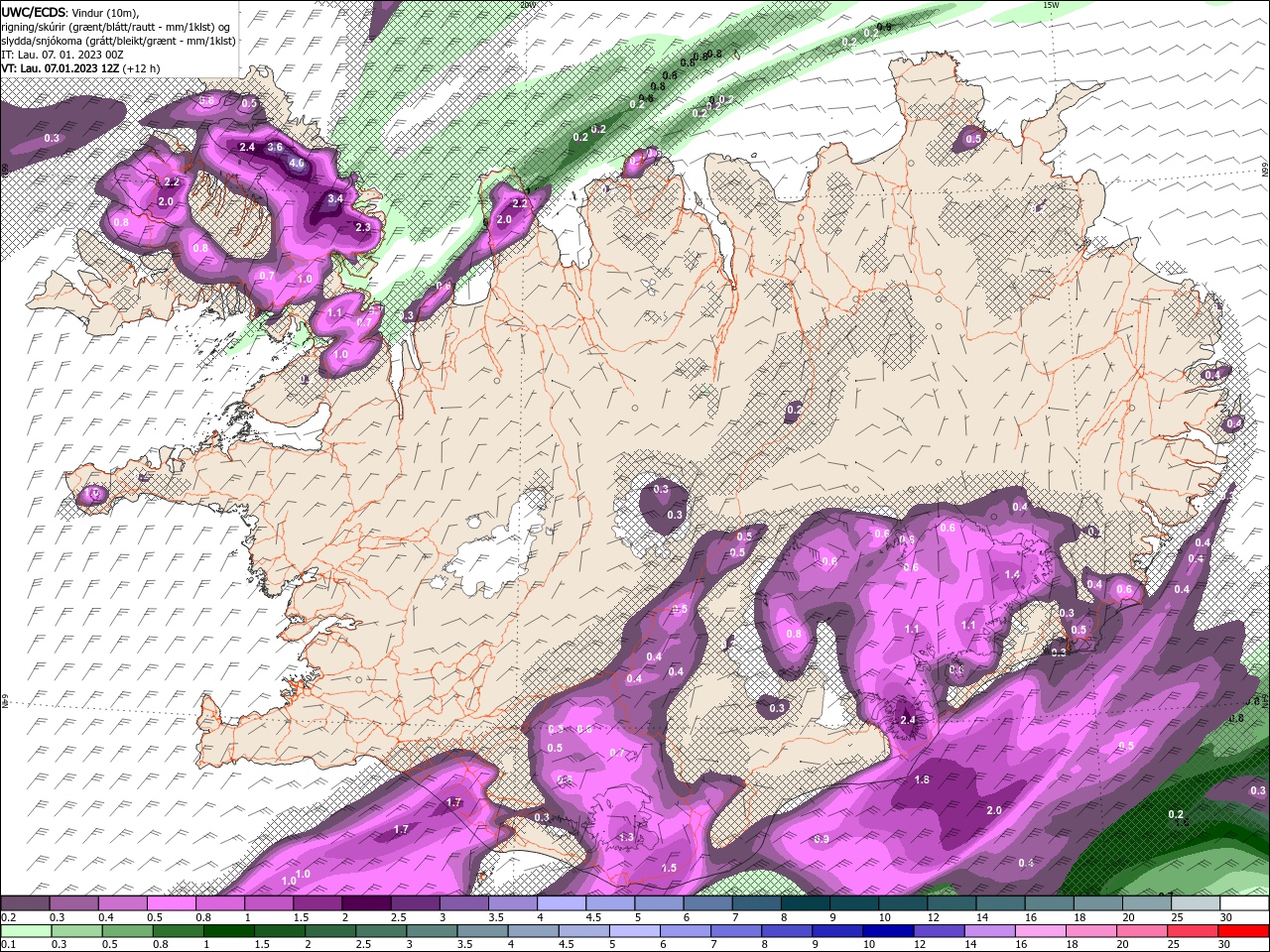
Task: Click the 16 label on the lower scale
Action: (x=1023, y=945)
